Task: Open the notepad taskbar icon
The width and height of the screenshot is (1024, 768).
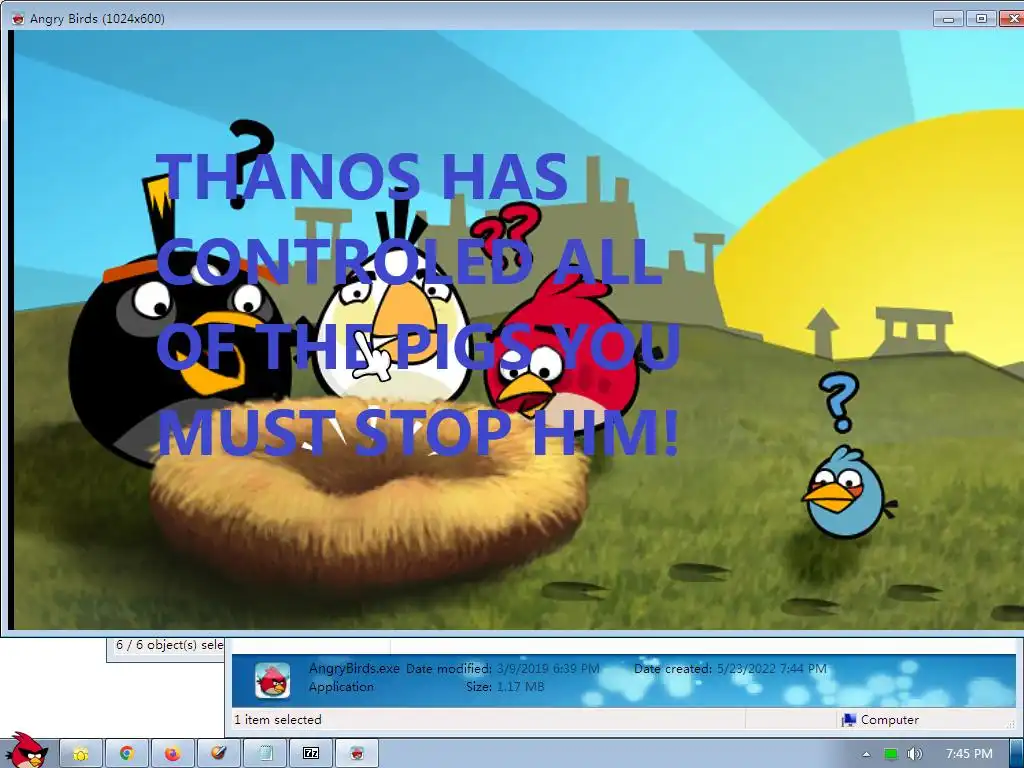Action: tap(265, 754)
